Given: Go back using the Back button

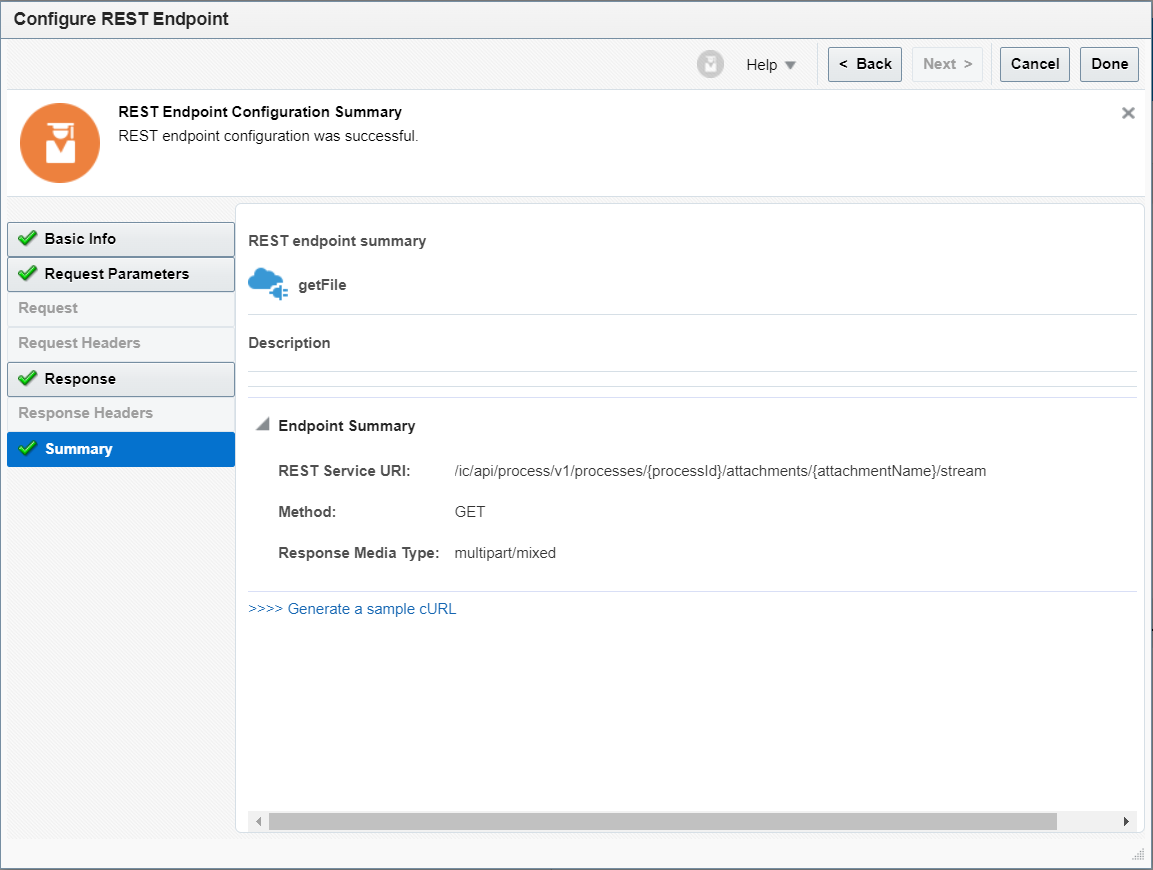Looking at the screenshot, I should click(864, 63).
